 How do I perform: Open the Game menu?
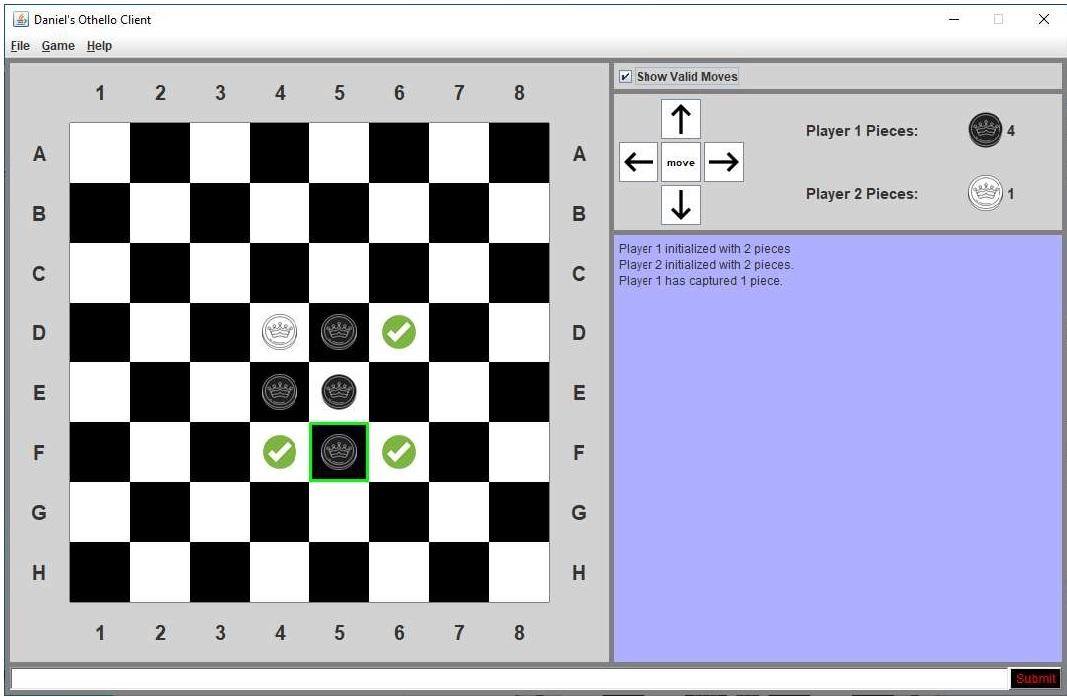(58, 45)
